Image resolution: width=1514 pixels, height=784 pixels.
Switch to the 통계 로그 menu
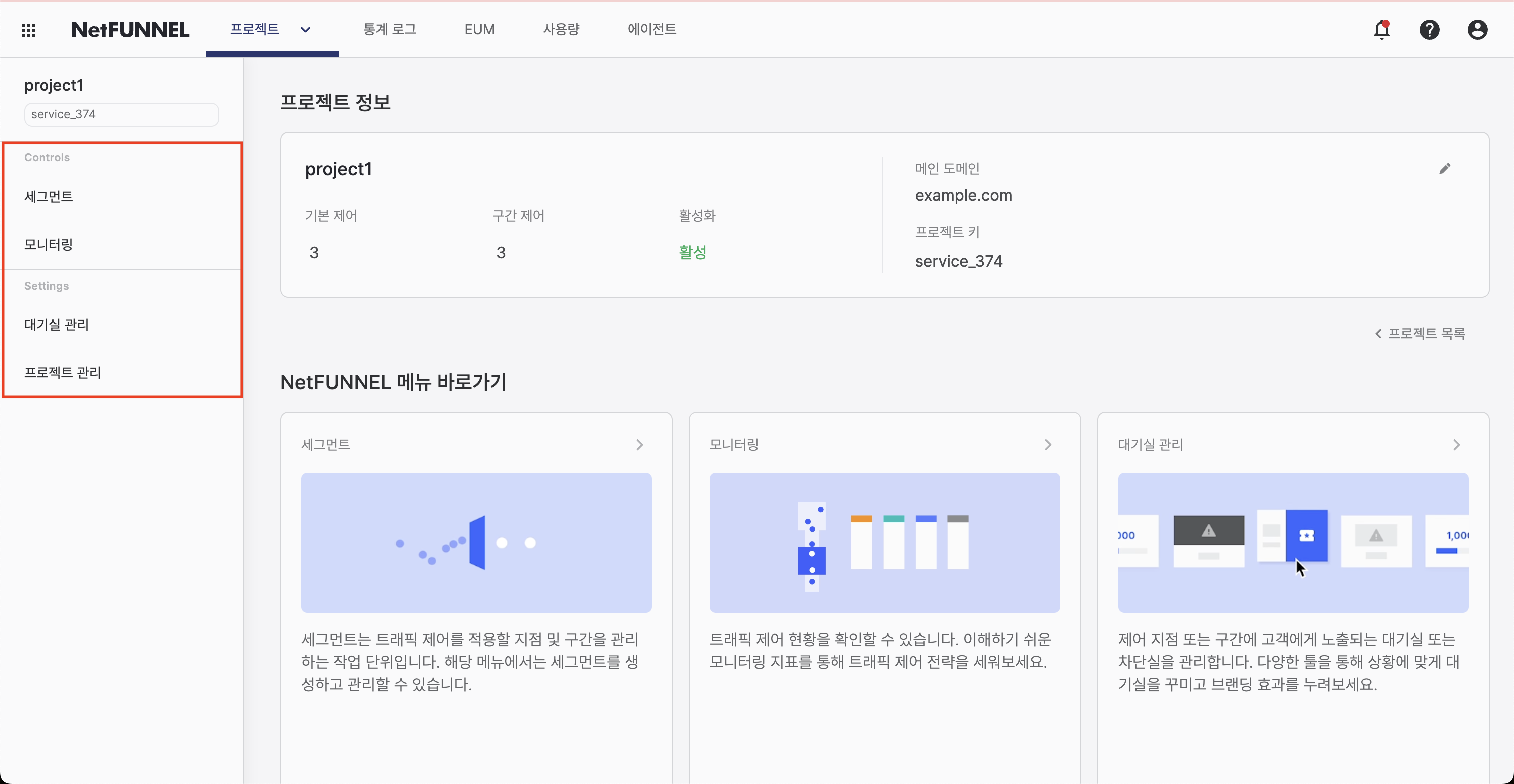click(390, 30)
